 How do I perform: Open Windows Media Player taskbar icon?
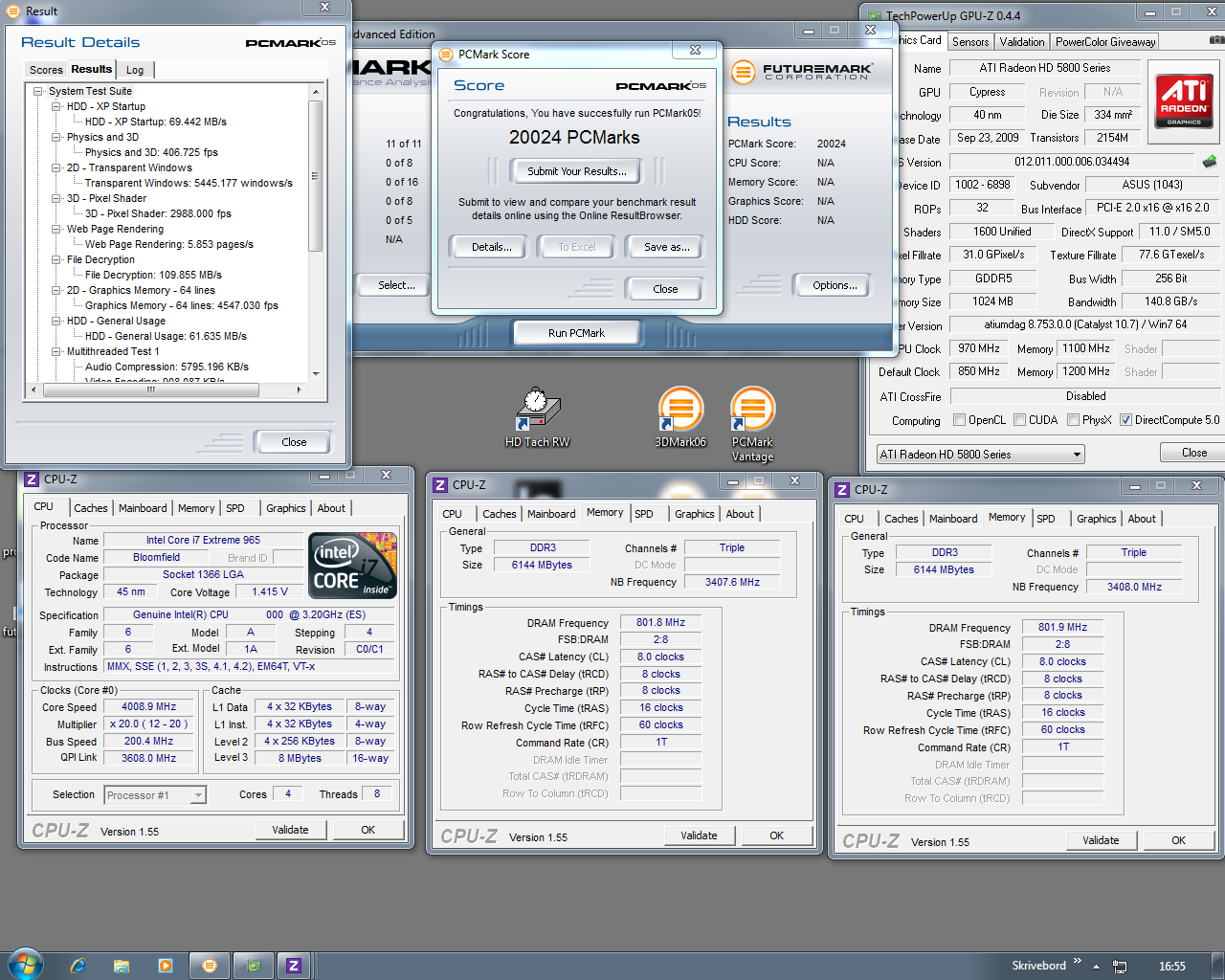pyautogui.click(x=166, y=966)
